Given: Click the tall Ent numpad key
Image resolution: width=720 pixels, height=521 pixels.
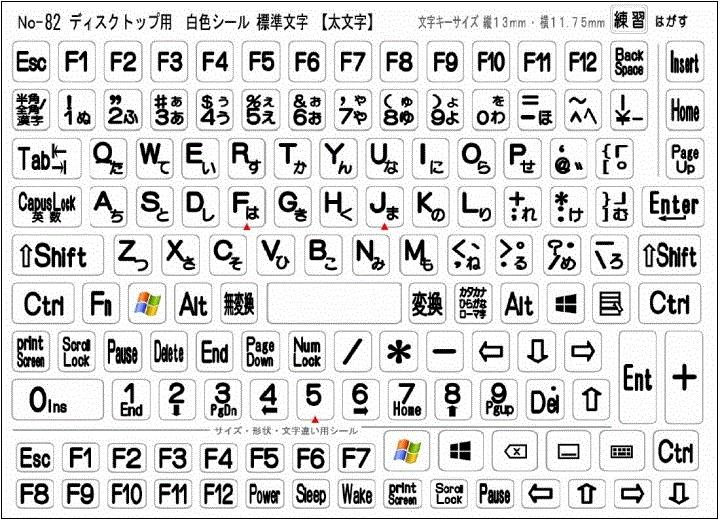Looking at the screenshot, I should (638, 377).
